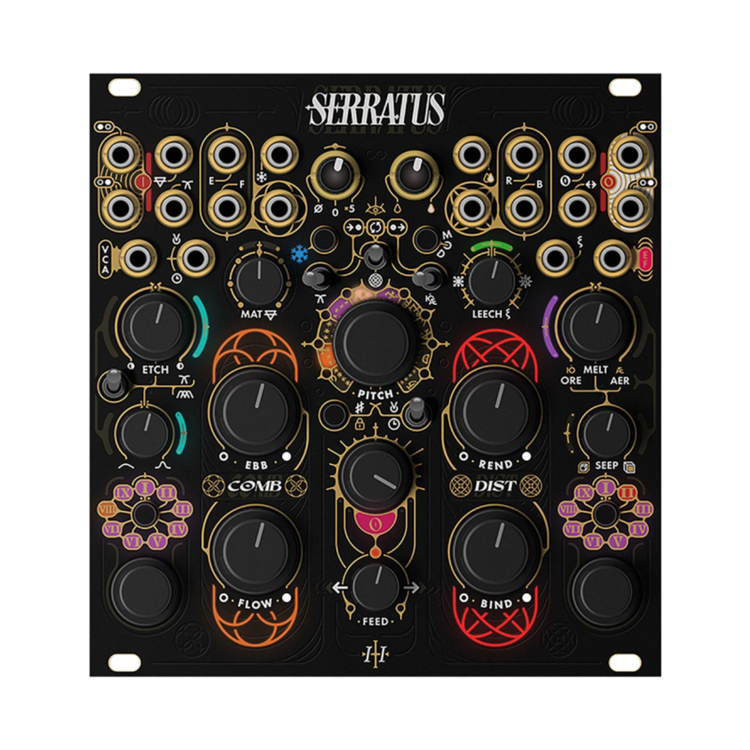Click the AER label under MELT
This screenshot has height=750, width=750.
point(620,381)
